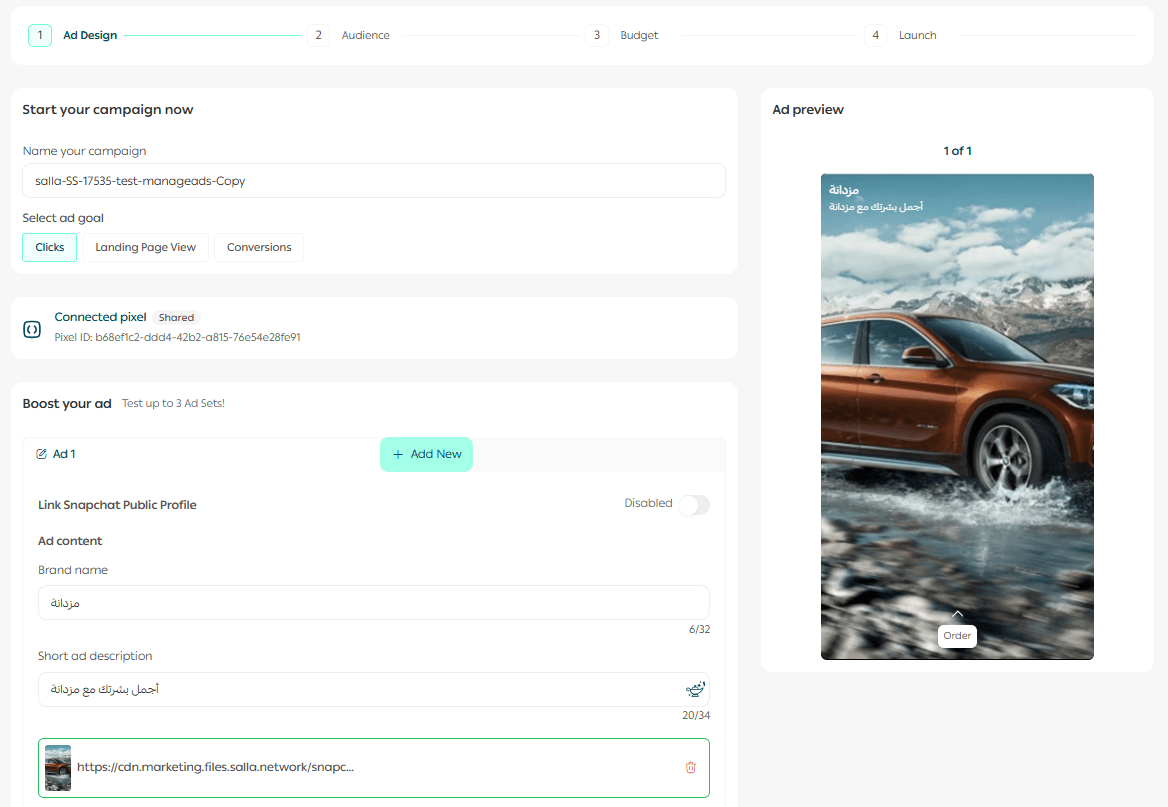The image size is (1168, 807).
Task: Click the Short ad description field
Action: 360,689
